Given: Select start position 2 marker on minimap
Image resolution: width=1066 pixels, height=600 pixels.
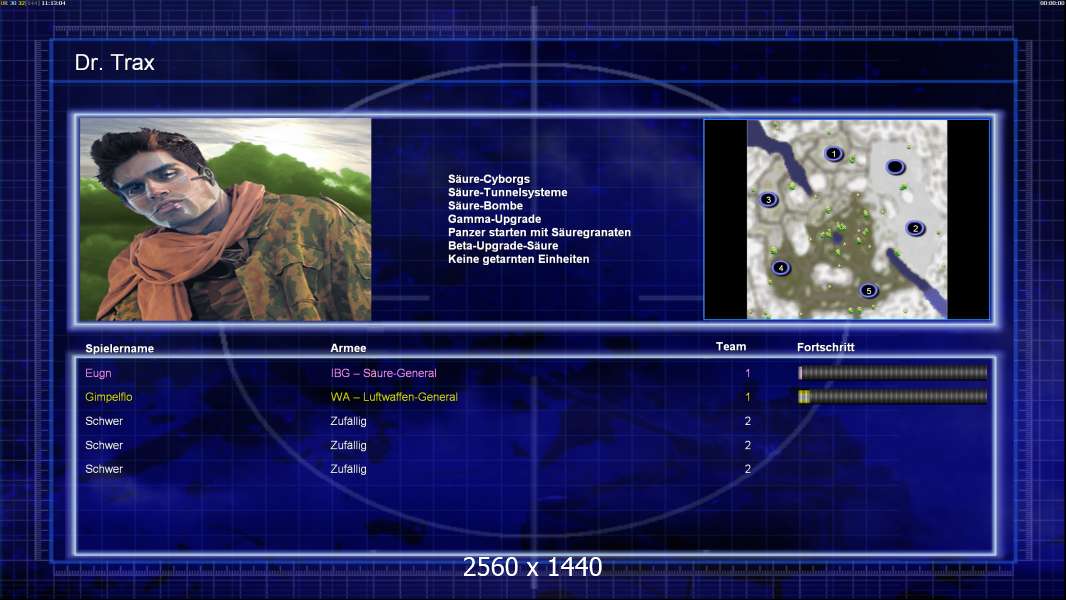Looking at the screenshot, I should click(915, 228).
